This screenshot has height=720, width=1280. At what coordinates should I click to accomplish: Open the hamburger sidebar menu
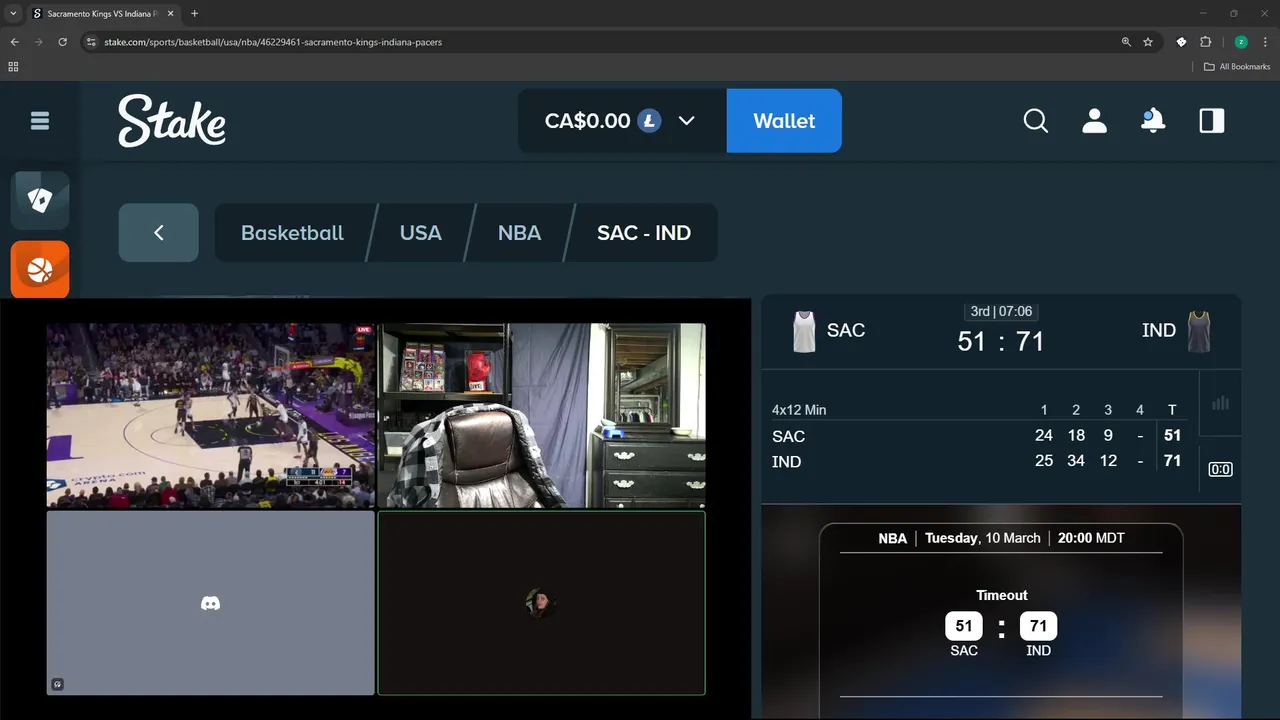pos(40,121)
